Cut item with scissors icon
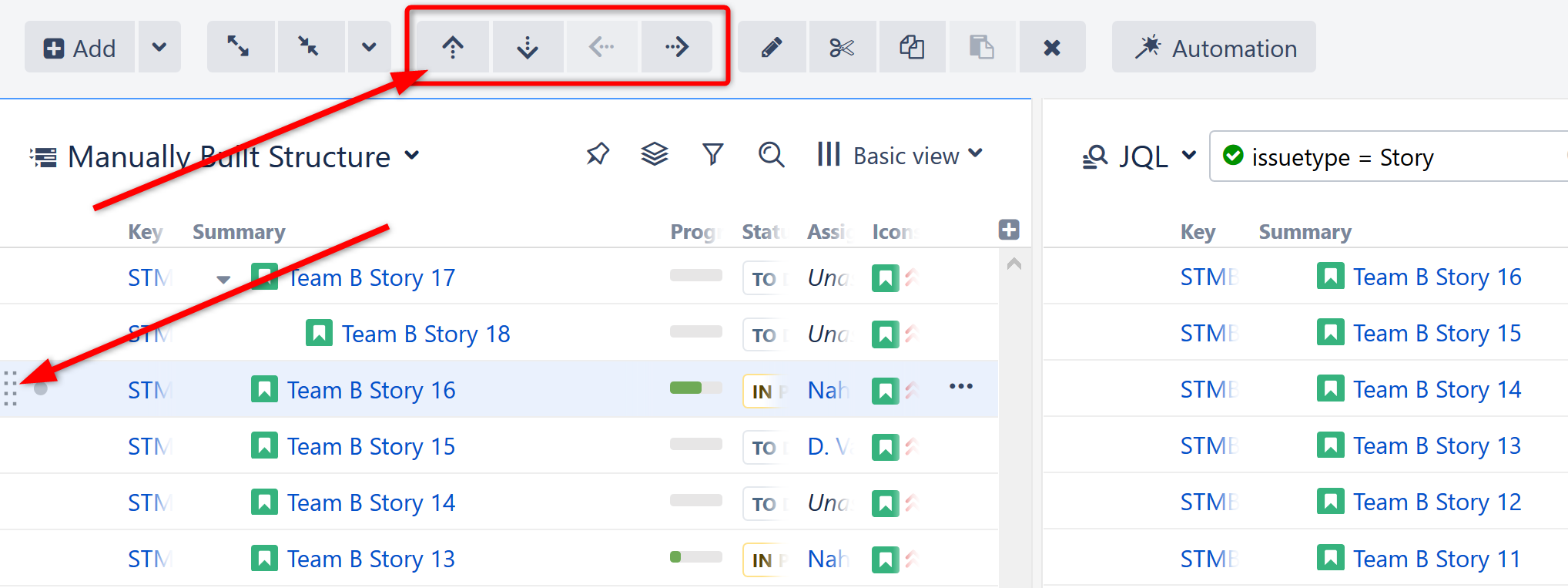This screenshot has height=588, width=1568. (842, 48)
